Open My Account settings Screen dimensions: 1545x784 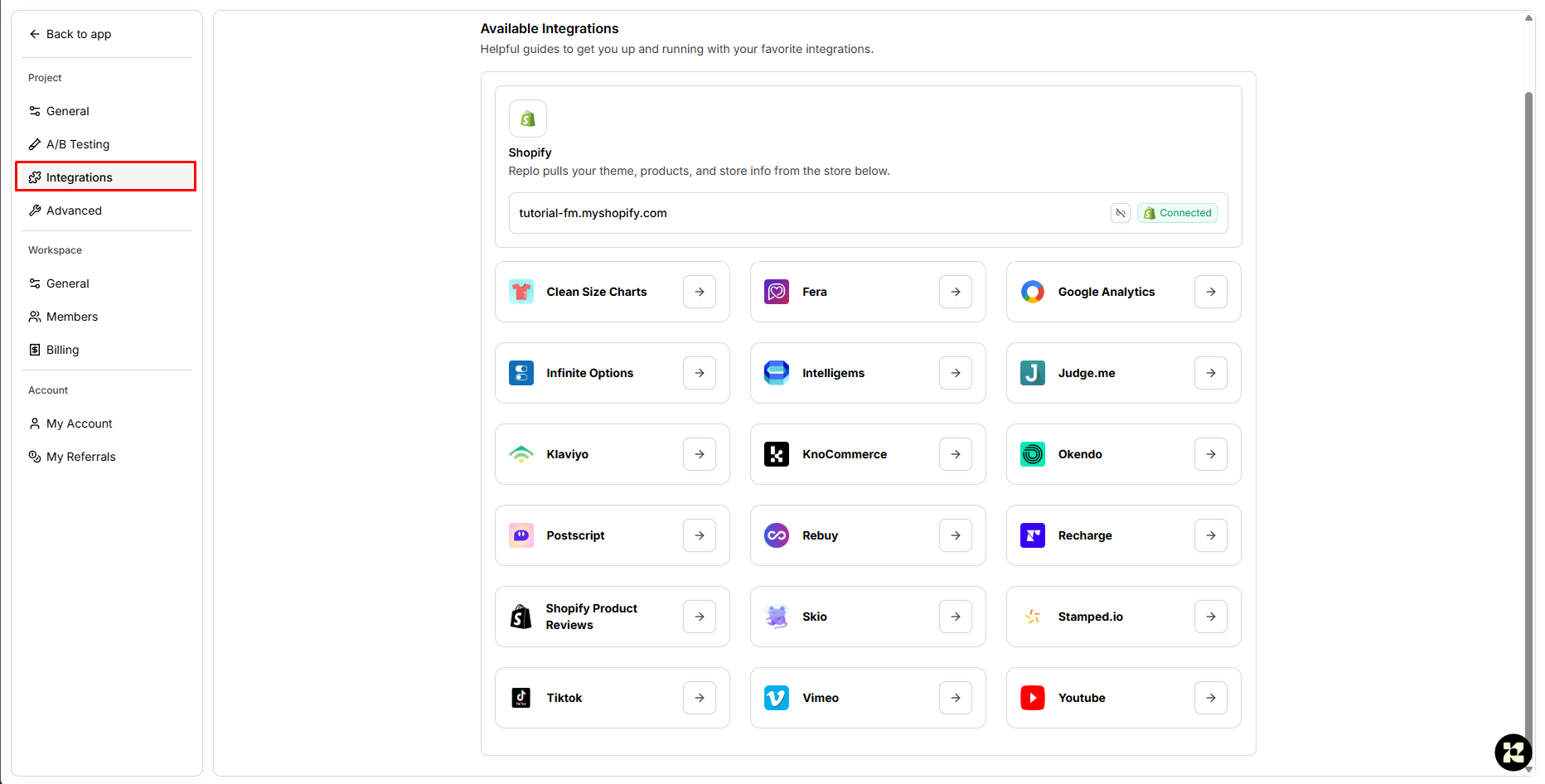(x=106, y=423)
